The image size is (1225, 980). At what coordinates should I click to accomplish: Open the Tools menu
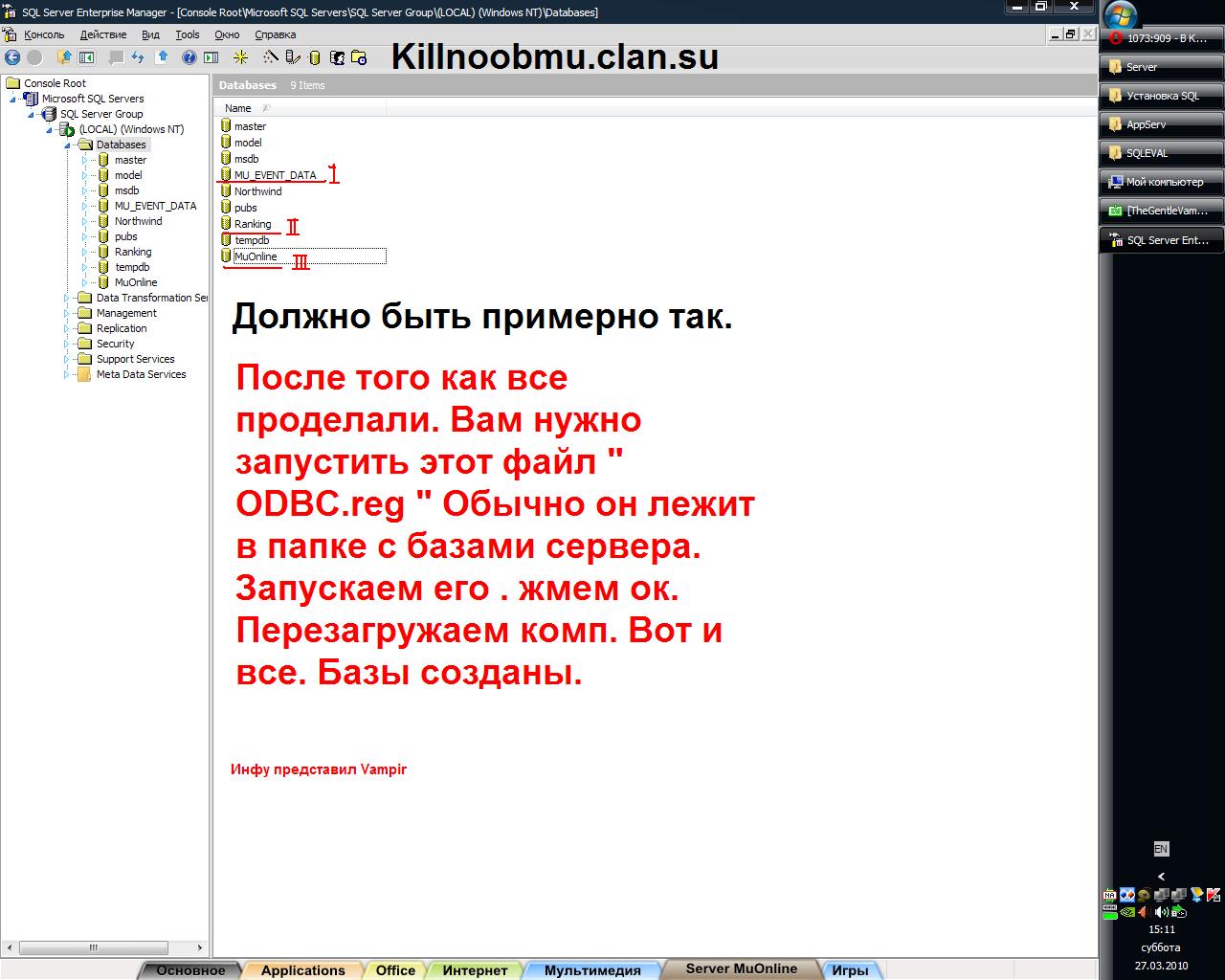[188, 34]
